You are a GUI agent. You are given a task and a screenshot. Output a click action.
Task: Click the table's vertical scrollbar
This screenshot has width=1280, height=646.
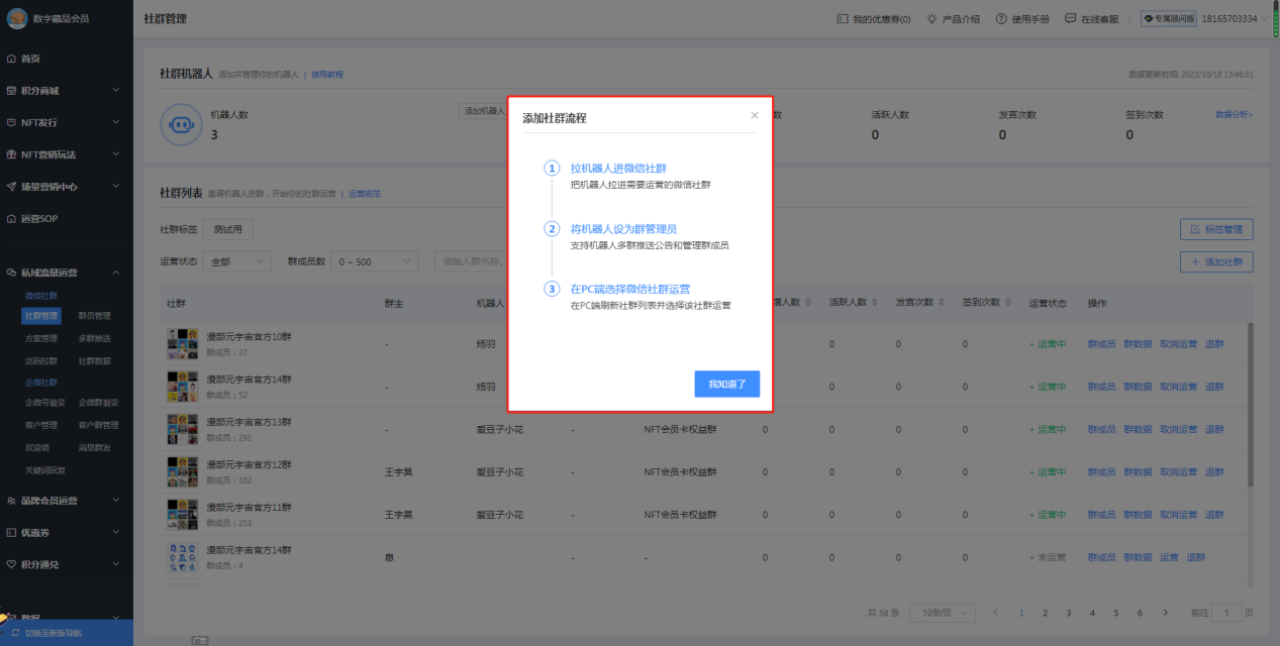[x=1250, y=400]
